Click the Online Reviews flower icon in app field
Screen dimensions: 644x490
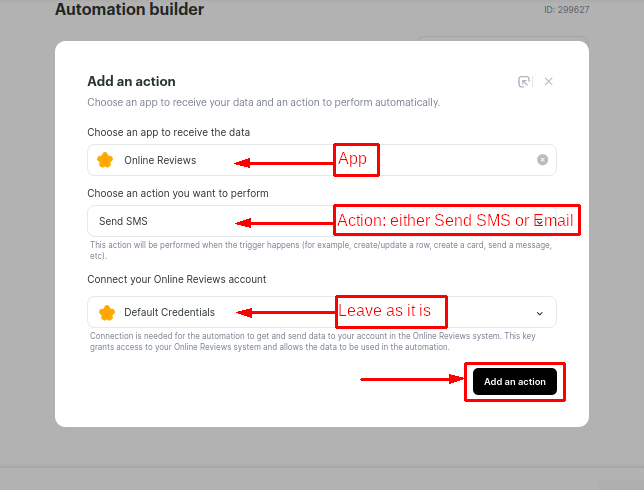(x=105, y=160)
